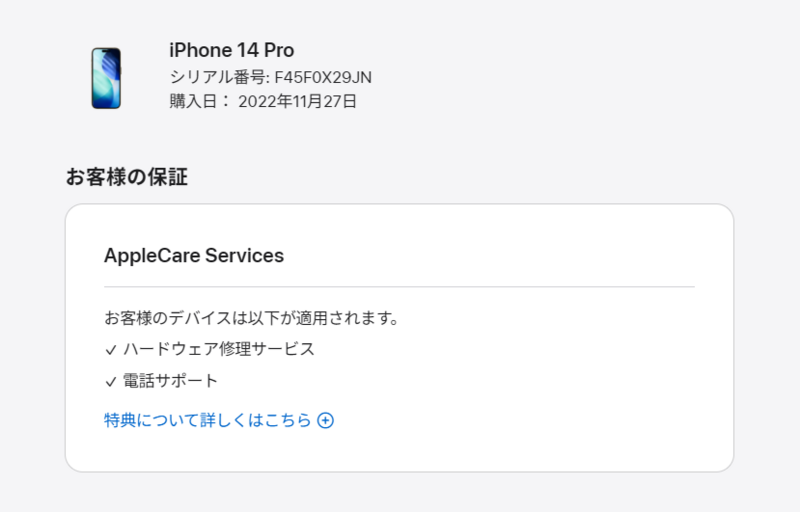The height and width of the screenshot is (512, 800).
Task: Click the お客様のデバイスは以下が適用されます sentence
Action: [x=252, y=318]
